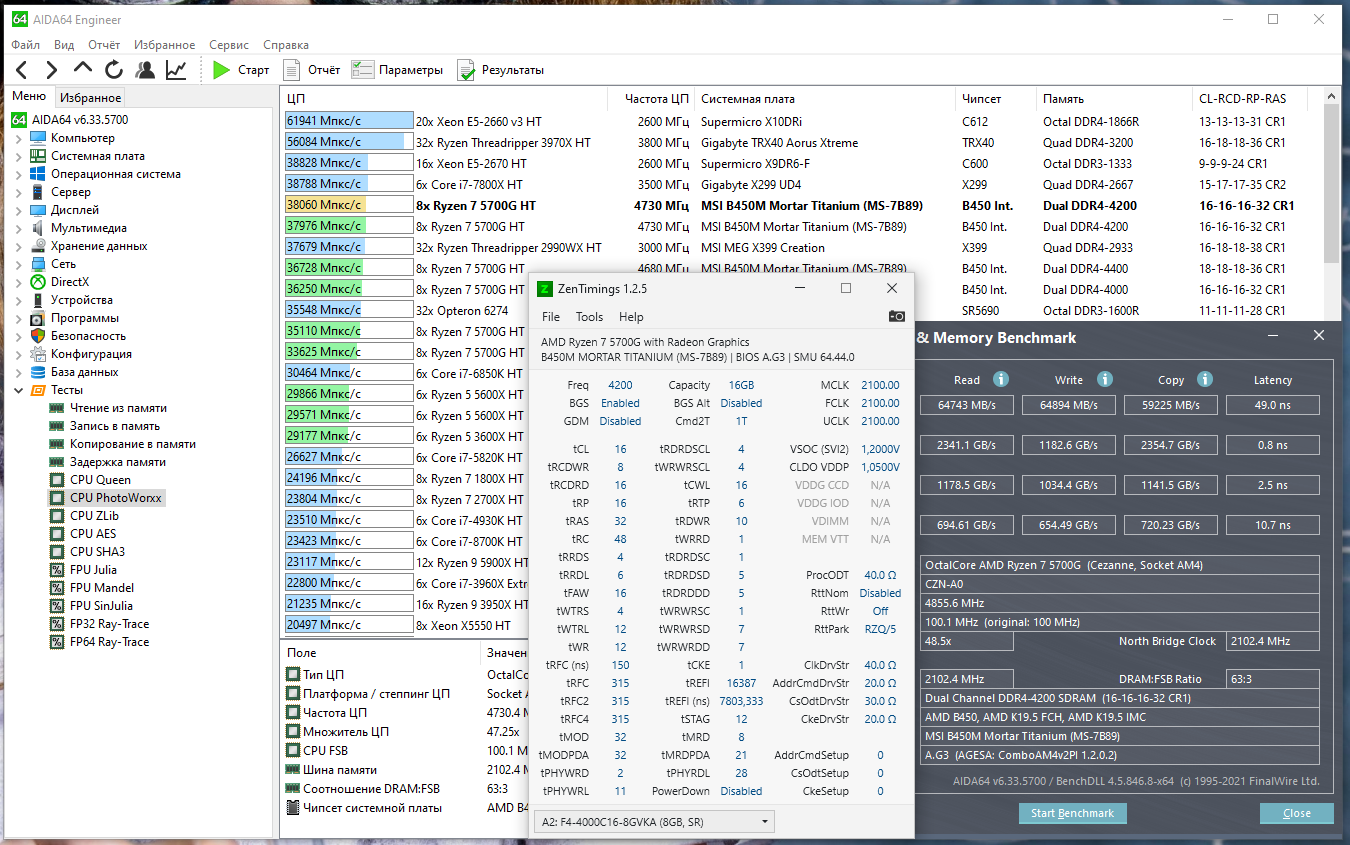Open the Результаты toolbar button
1350x845 pixels.
click(501, 70)
